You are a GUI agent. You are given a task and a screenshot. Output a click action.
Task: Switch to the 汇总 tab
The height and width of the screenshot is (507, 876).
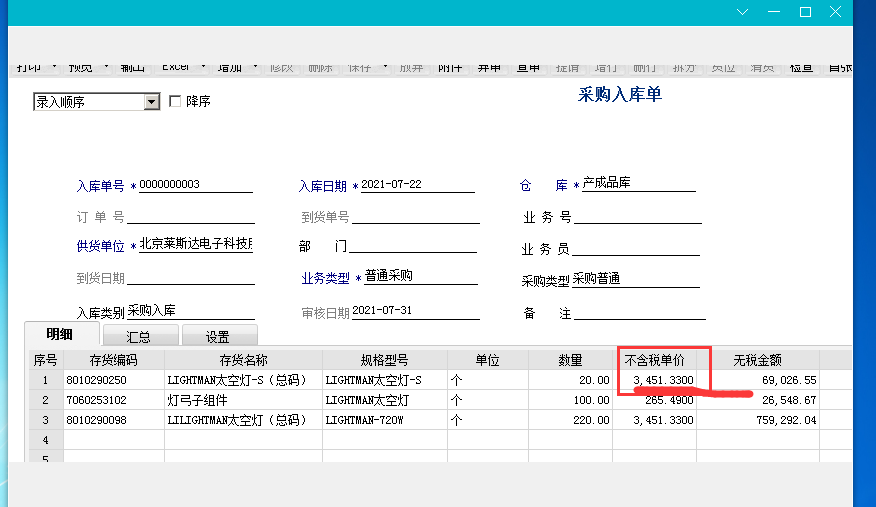click(x=139, y=337)
